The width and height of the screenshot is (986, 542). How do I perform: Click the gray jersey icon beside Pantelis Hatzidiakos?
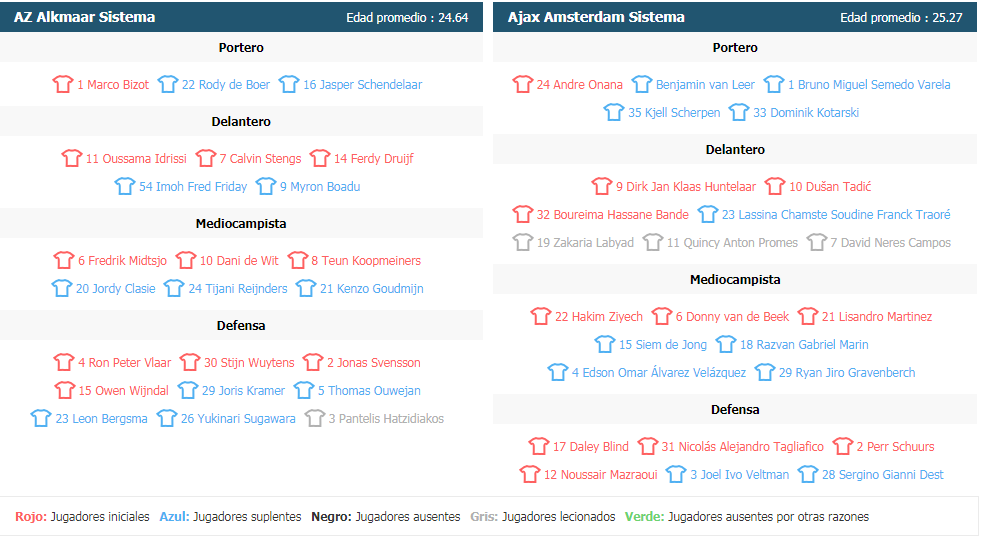314,418
